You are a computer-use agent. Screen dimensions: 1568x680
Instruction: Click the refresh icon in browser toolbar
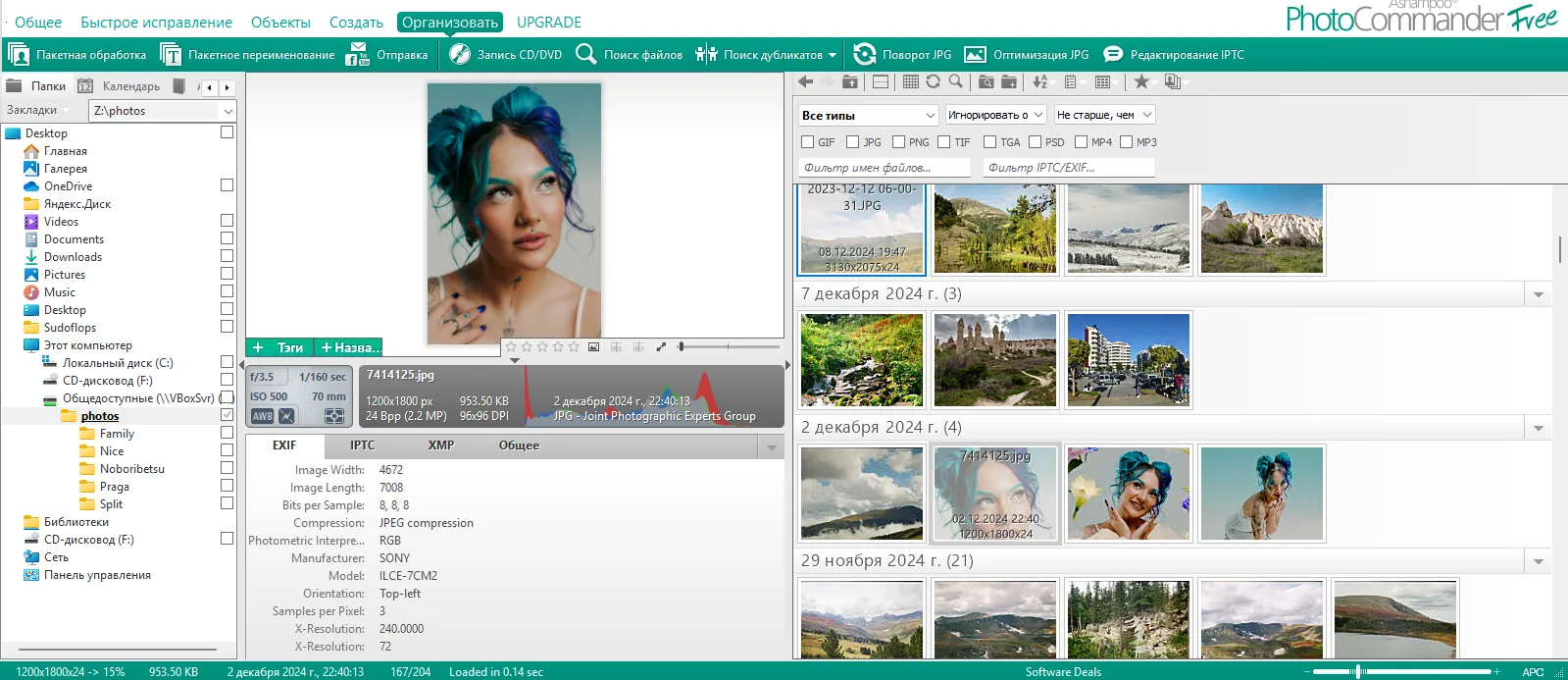tap(933, 82)
